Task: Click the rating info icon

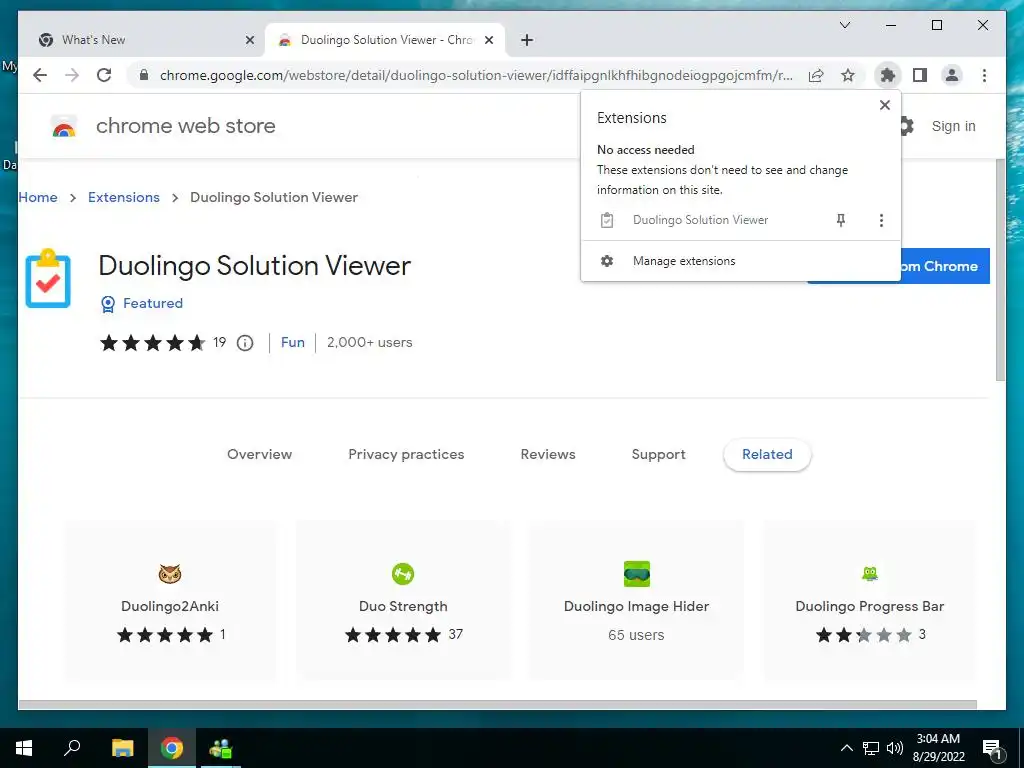Action: click(x=245, y=343)
